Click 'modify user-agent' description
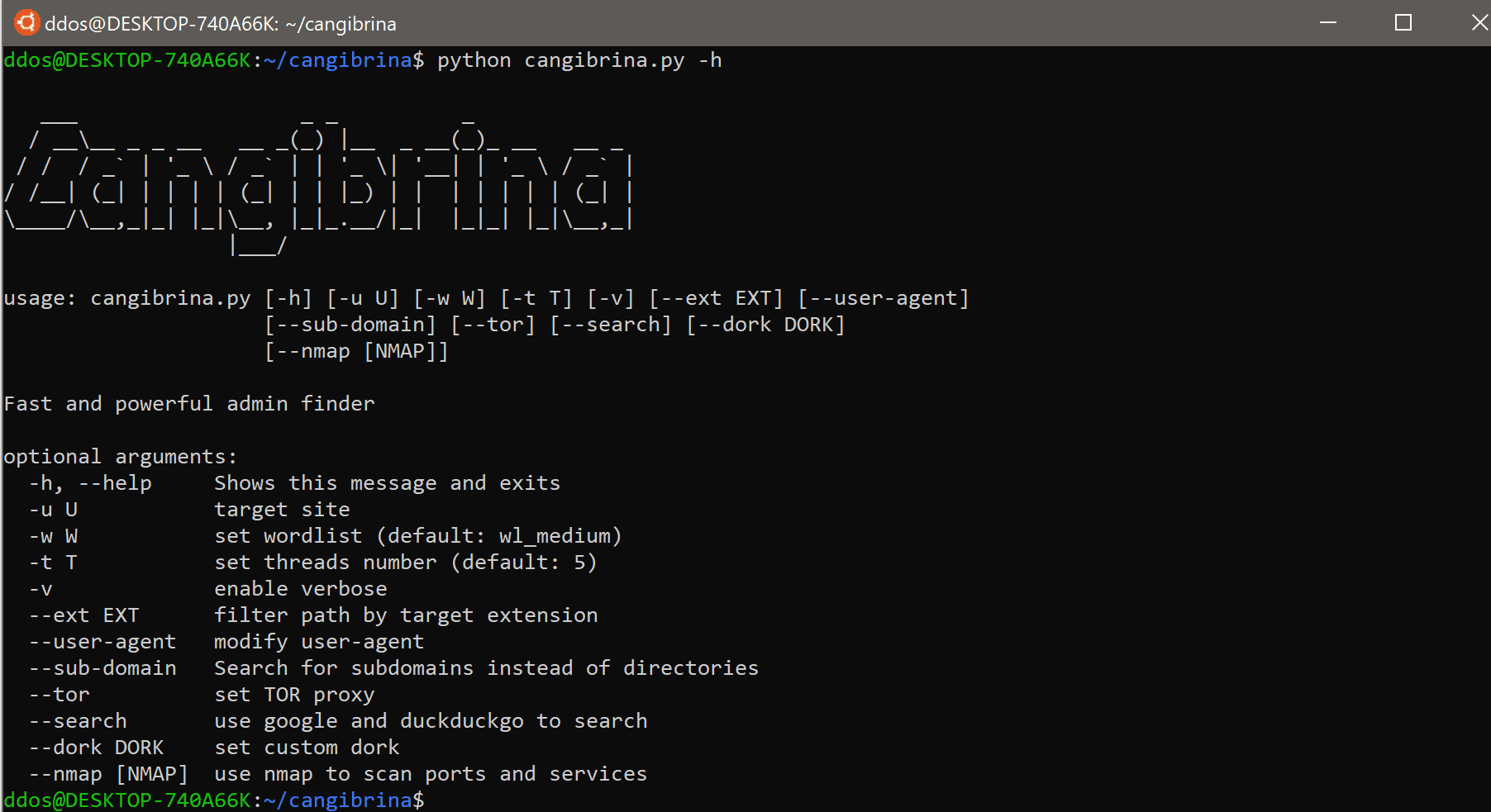 pos(319,642)
